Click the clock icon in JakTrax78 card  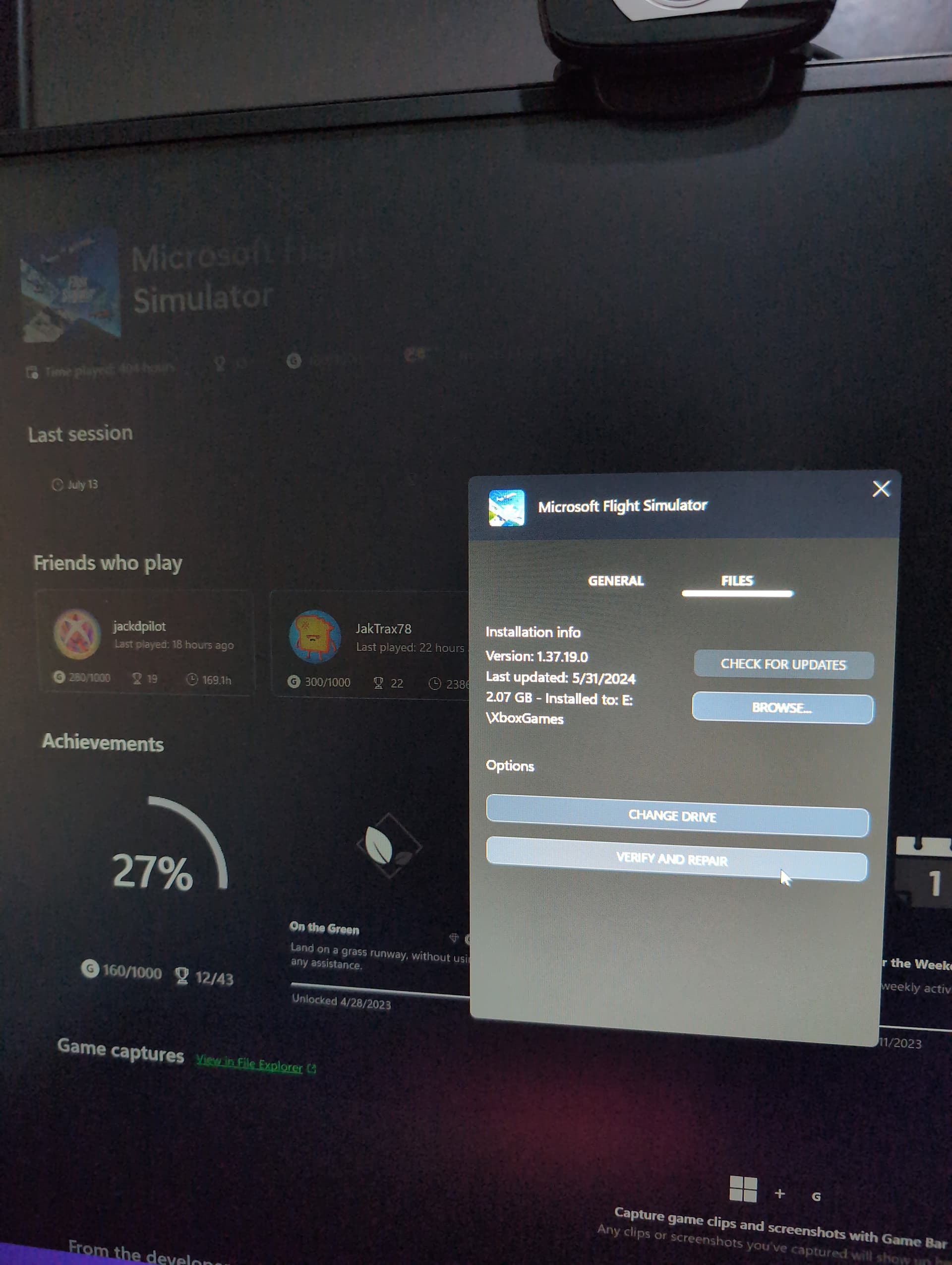pos(435,684)
